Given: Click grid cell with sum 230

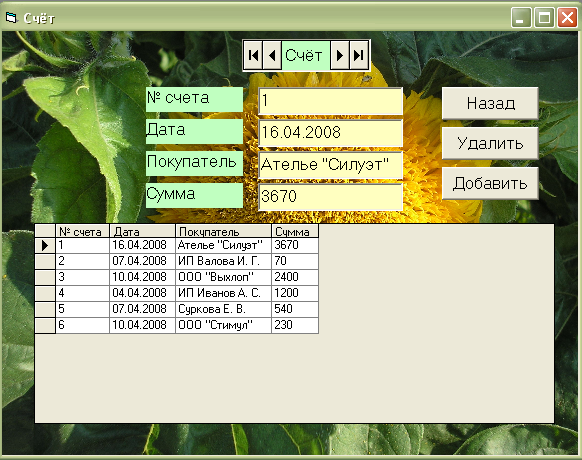Looking at the screenshot, I should pos(295,325).
